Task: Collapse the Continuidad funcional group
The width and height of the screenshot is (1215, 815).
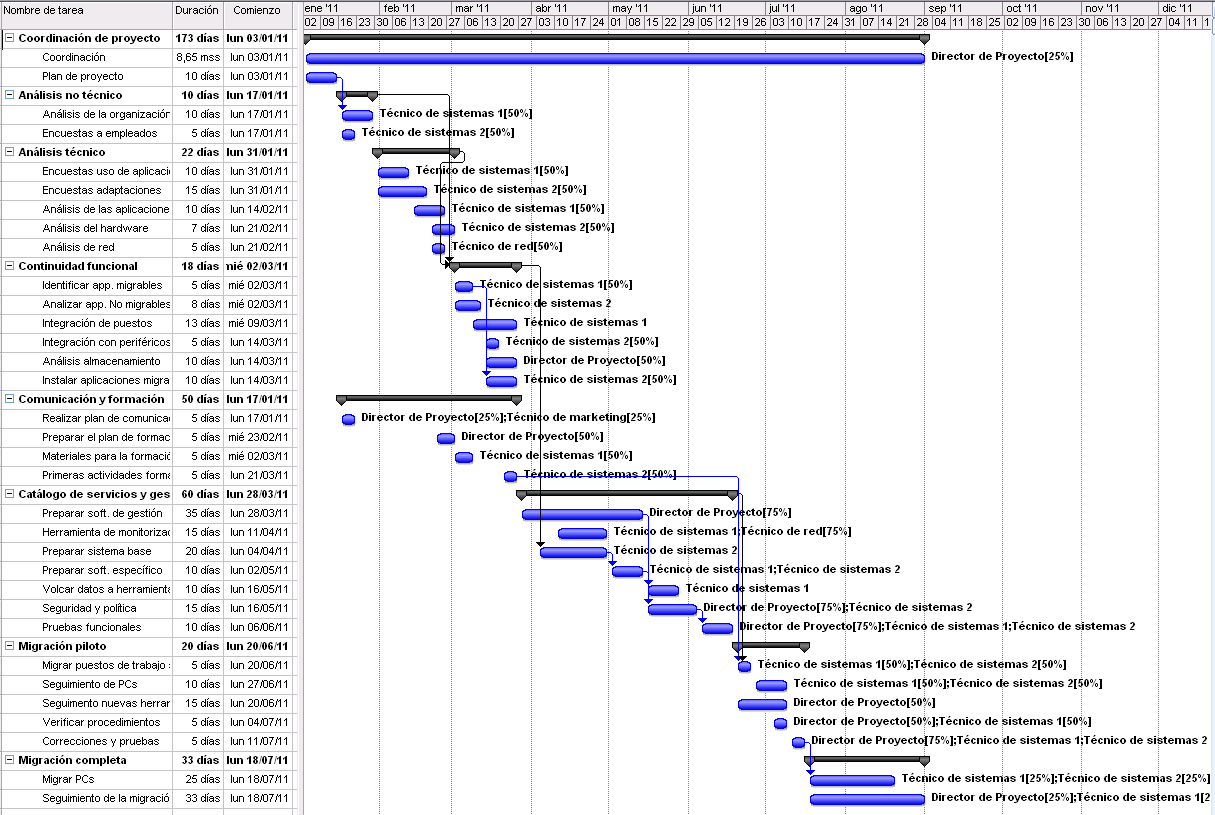Action: [x=9, y=266]
